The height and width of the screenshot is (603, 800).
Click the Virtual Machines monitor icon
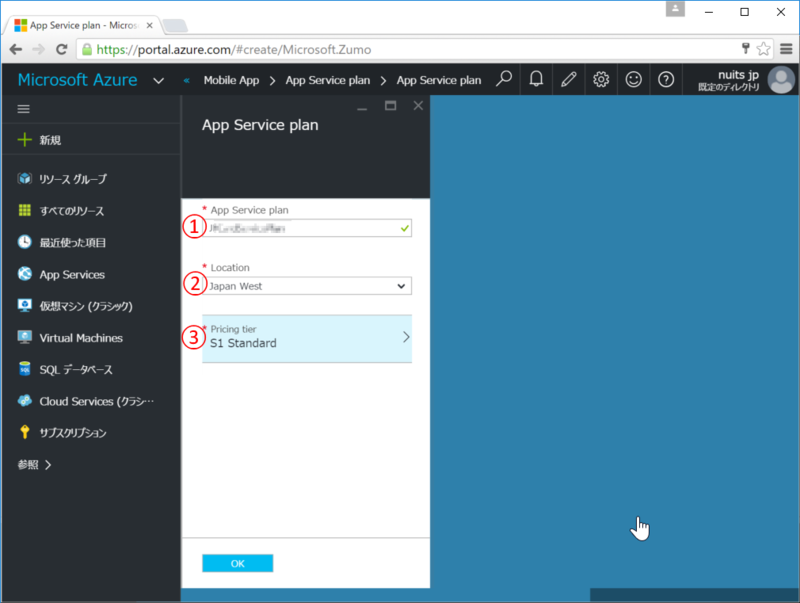point(24,337)
